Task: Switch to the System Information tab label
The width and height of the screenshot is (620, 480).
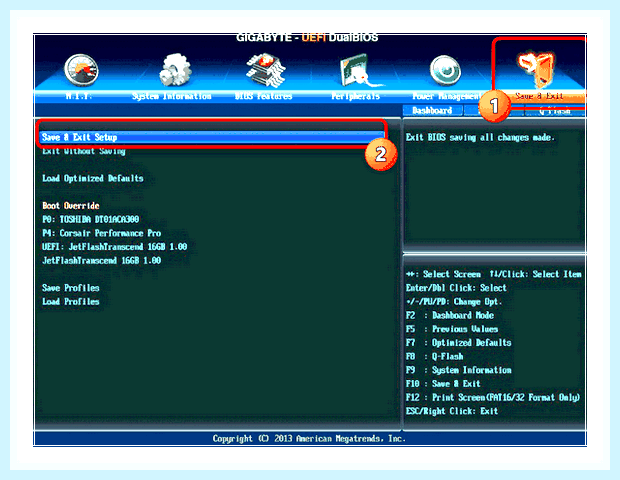Action: coord(172,96)
